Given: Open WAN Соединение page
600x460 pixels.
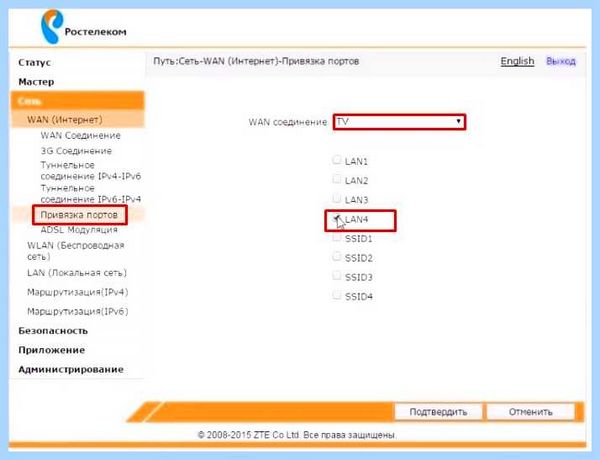Looking at the screenshot, I should 80,135.
